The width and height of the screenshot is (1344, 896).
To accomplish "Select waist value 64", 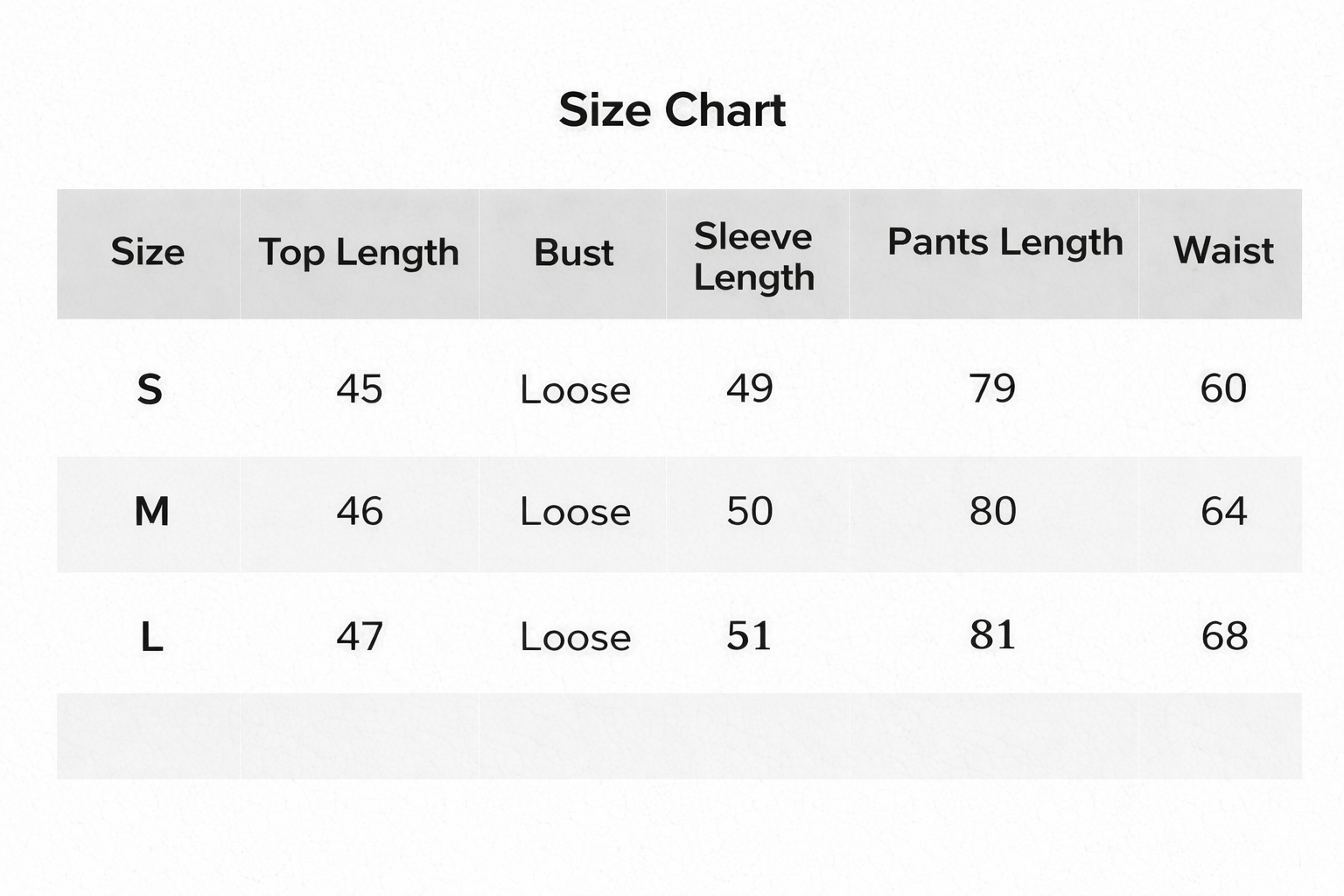I will click(x=1223, y=511).
